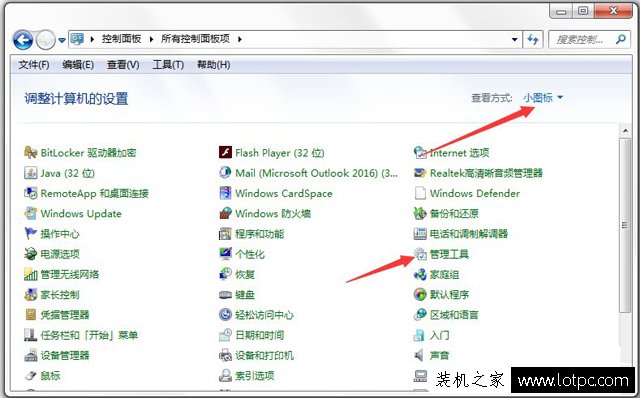The width and height of the screenshot is (640, 398).
Task: Click the 任务栏和「开始」菜单 icon
Action: (x=31, y=335)
